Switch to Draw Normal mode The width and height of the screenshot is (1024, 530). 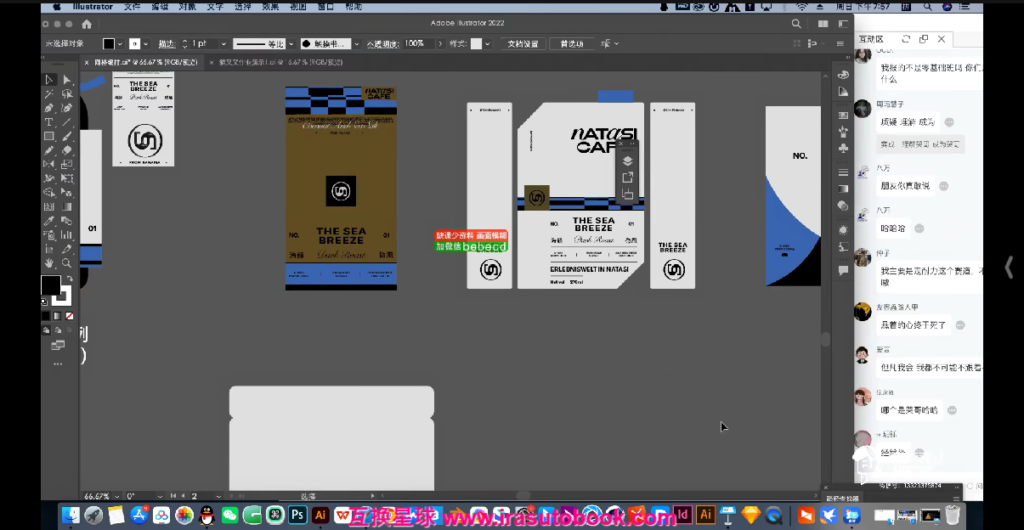tap(46, 330)
